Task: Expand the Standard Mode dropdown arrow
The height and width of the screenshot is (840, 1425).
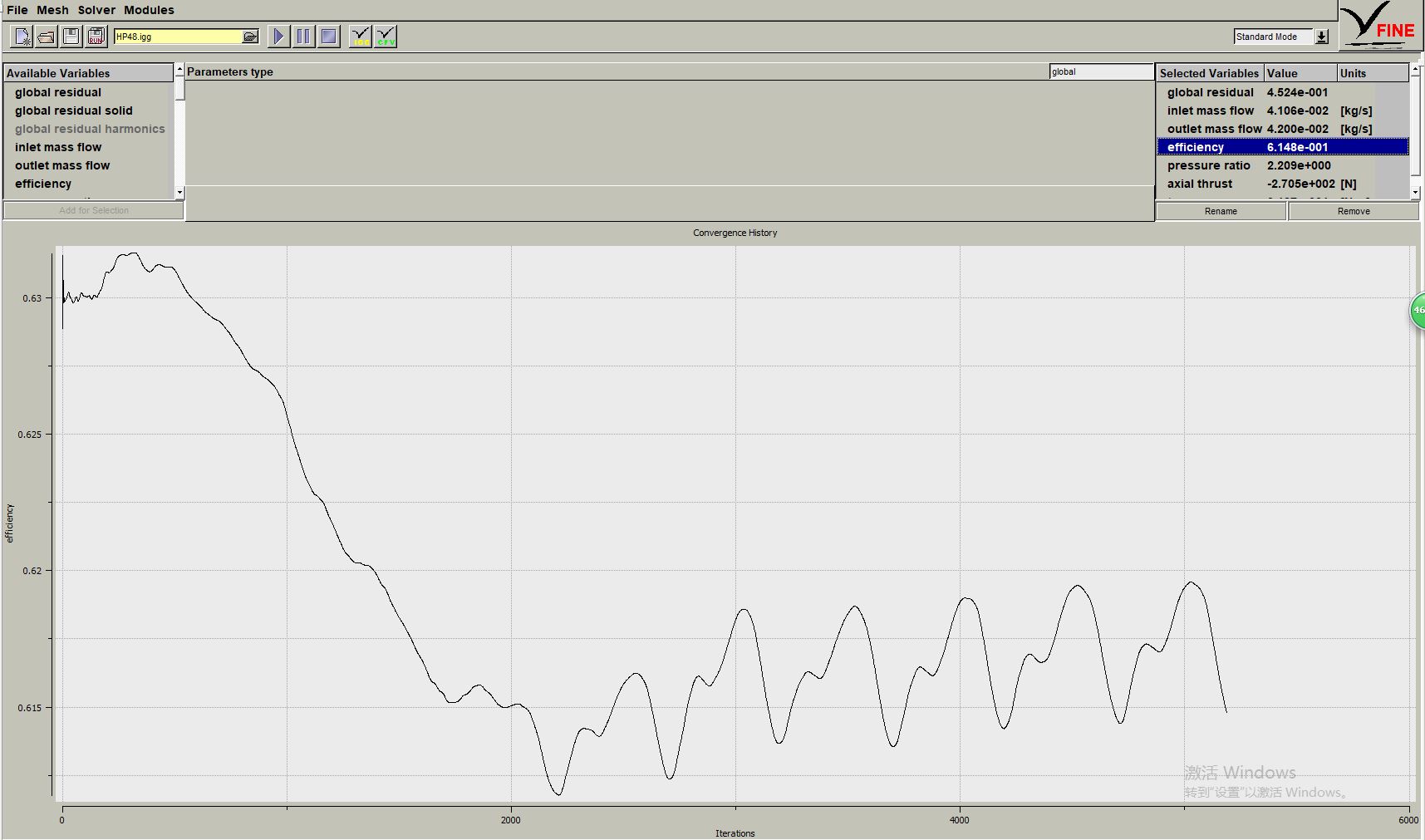Action: (x=1322, y=37)
